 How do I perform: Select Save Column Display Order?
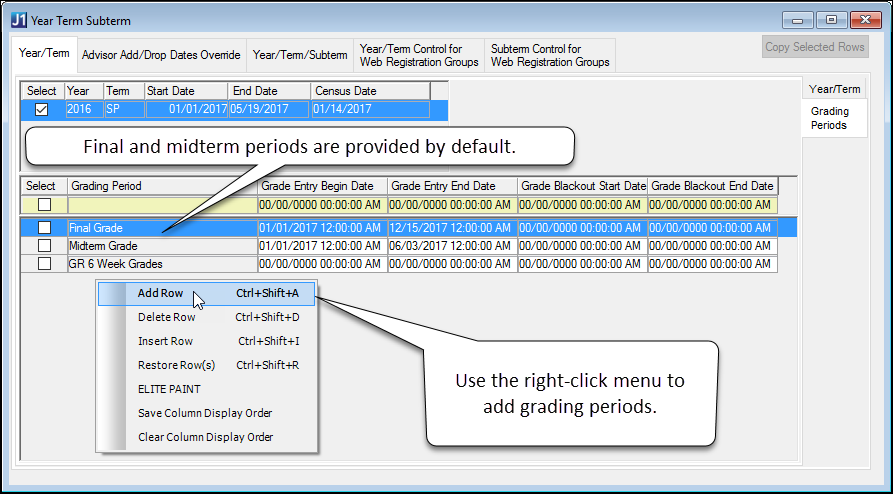pyautogui.click(x=204, y=413)
